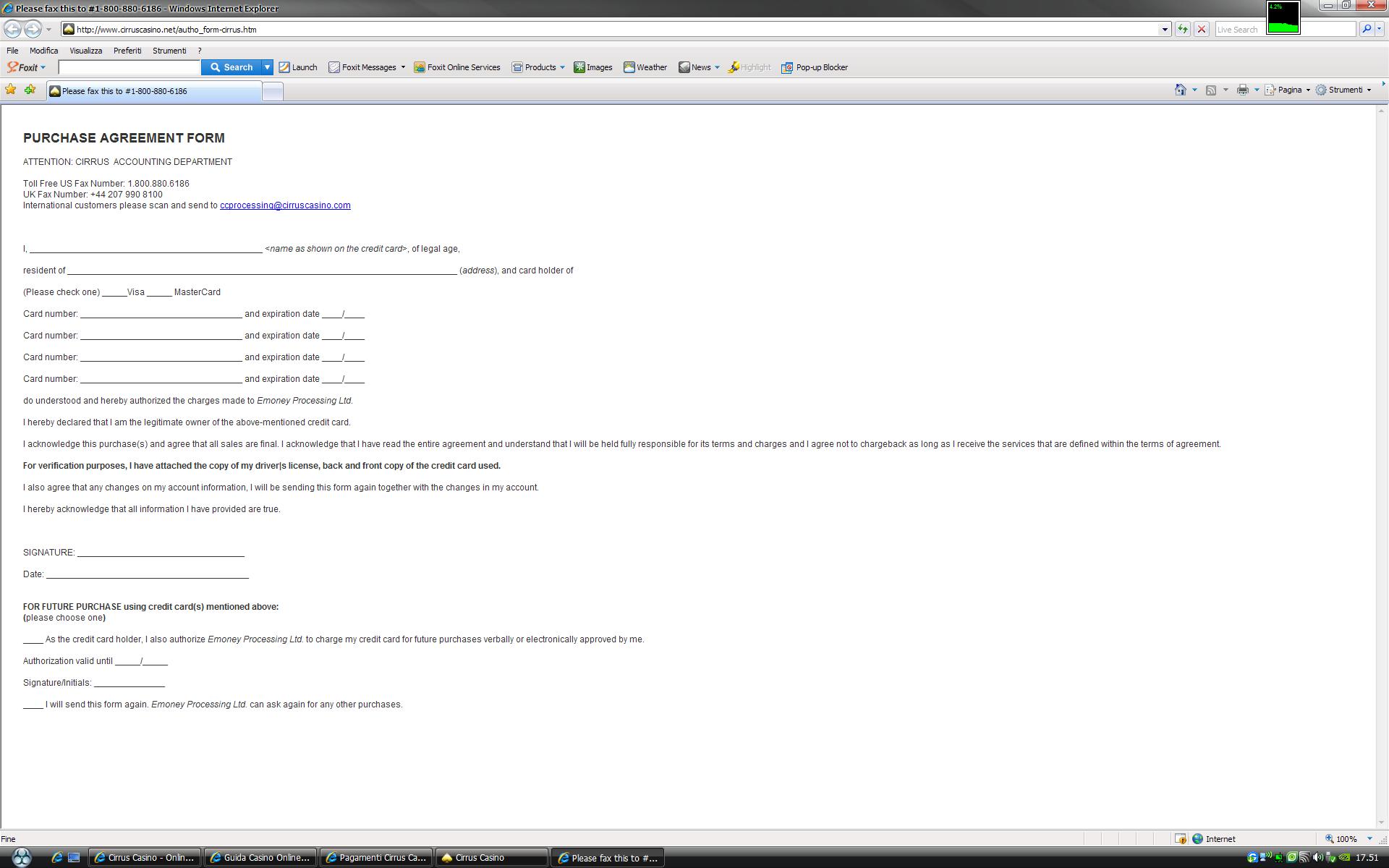
Task: Open the Preferiti menu
Action: 127,51
